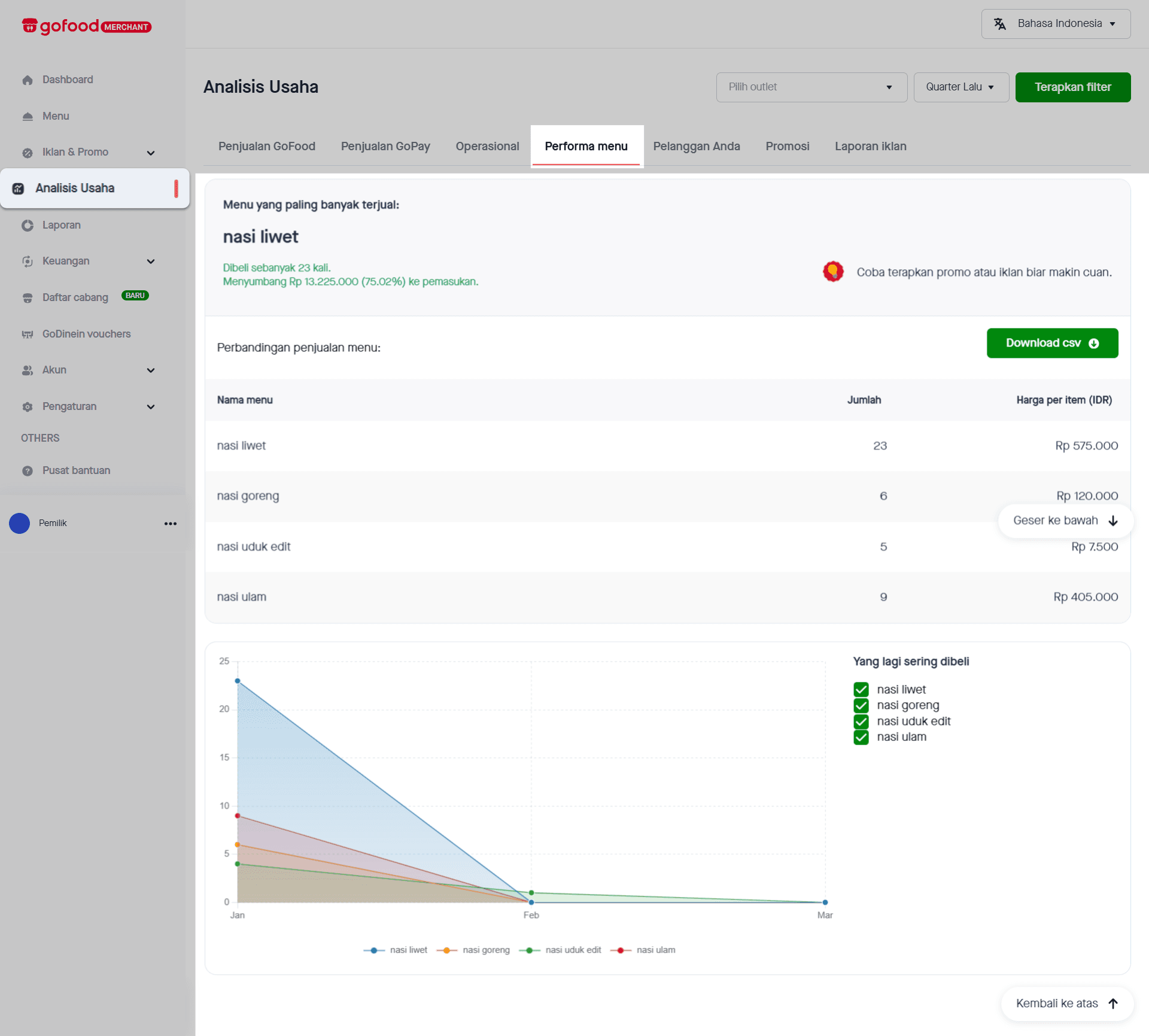1149x1036 pixels.
Task: Toggle nasi ulam legend marker below the chart
Action: 621,950
